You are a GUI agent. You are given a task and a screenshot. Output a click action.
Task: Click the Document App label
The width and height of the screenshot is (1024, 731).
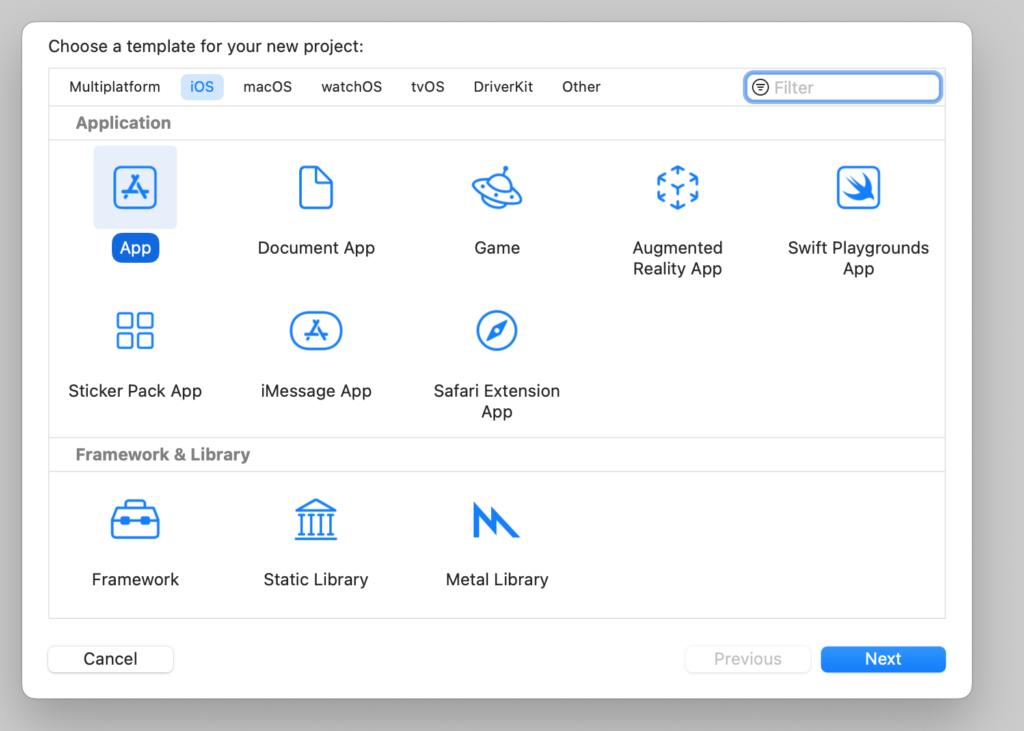click(316, 248)
